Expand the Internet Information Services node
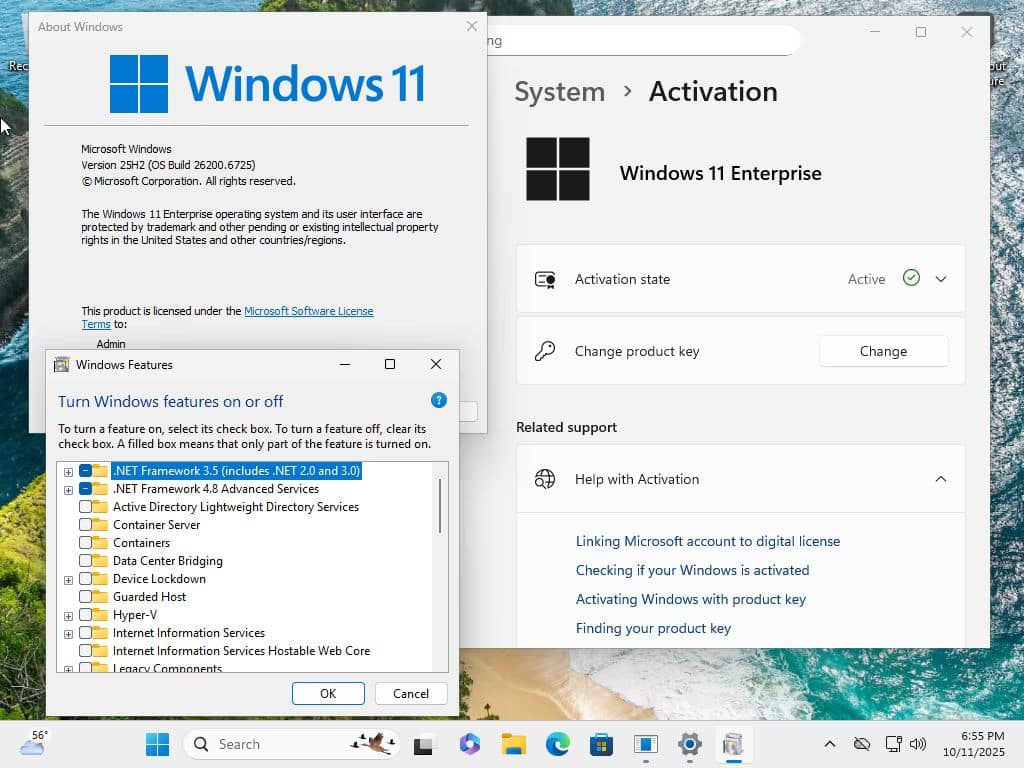This screenshot has height=768, width=1024. (x=68, y=633)
